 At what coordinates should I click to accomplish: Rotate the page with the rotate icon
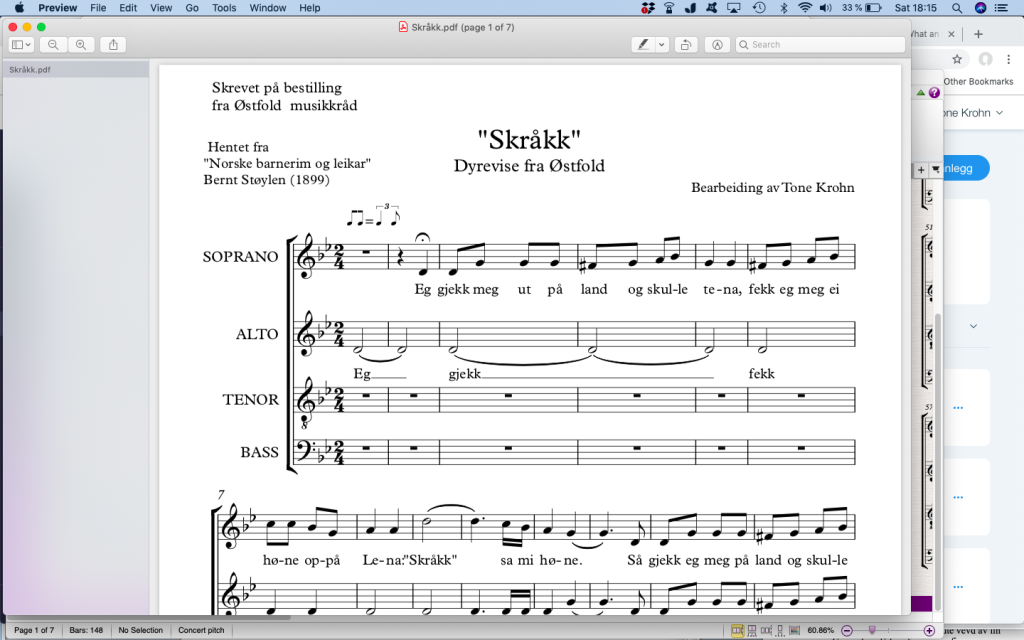click(686, 45)
